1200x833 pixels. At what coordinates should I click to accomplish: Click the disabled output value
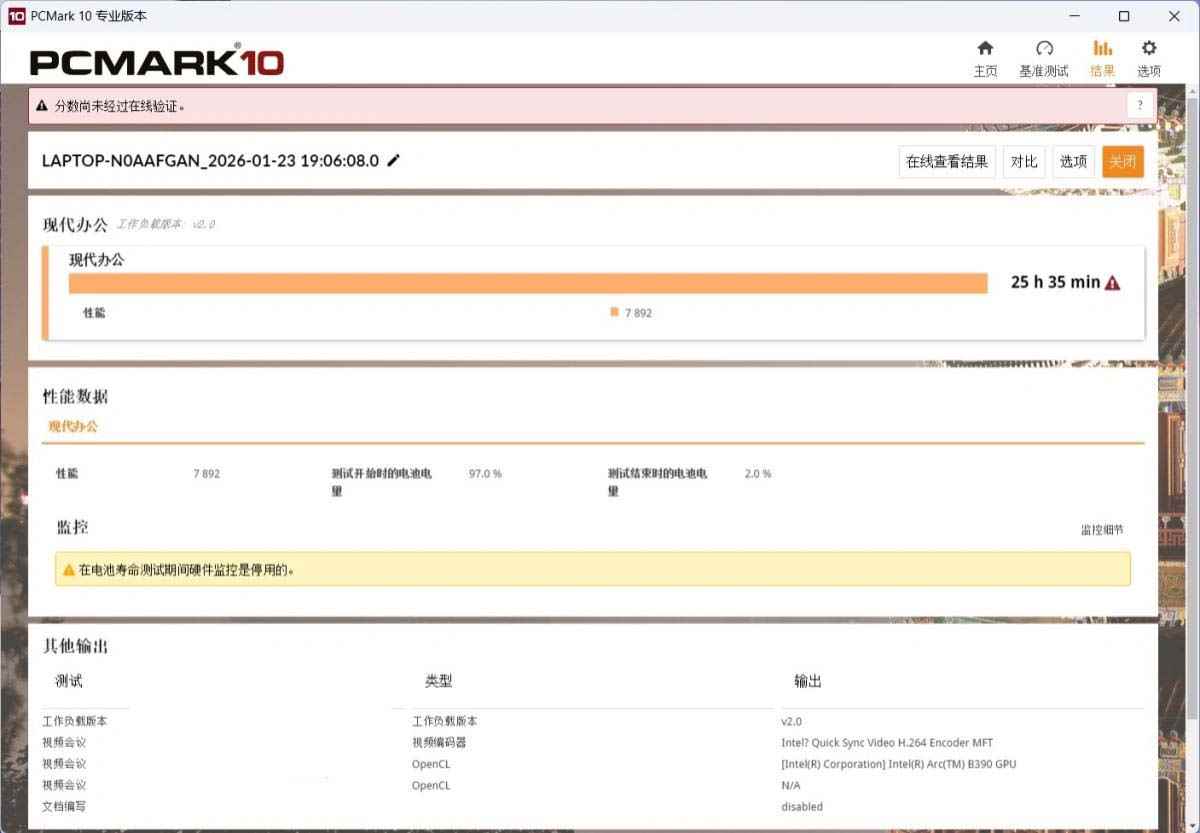coord(802,807)
